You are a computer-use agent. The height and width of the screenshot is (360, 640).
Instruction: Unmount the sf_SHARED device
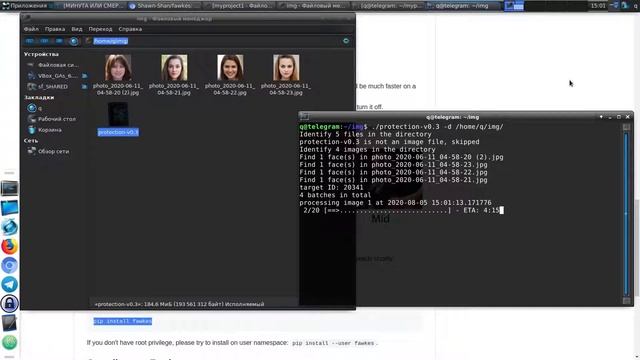[x=84, y=87]
